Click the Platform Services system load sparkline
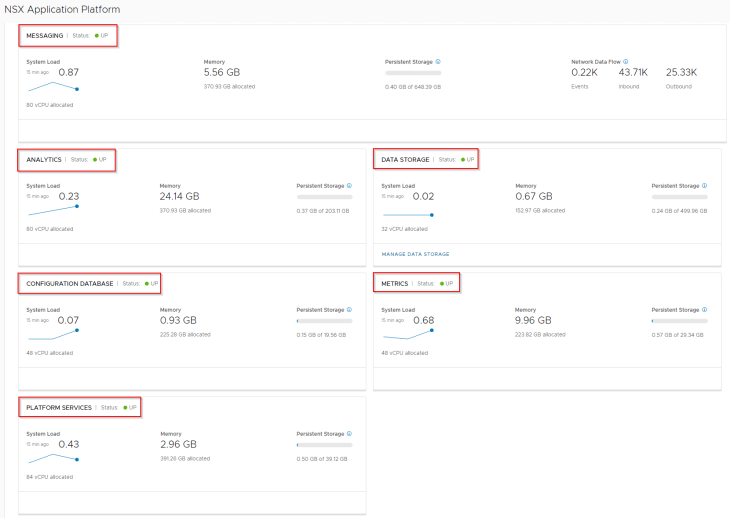This screenshot has height=518, width=730. pos(53,458)
